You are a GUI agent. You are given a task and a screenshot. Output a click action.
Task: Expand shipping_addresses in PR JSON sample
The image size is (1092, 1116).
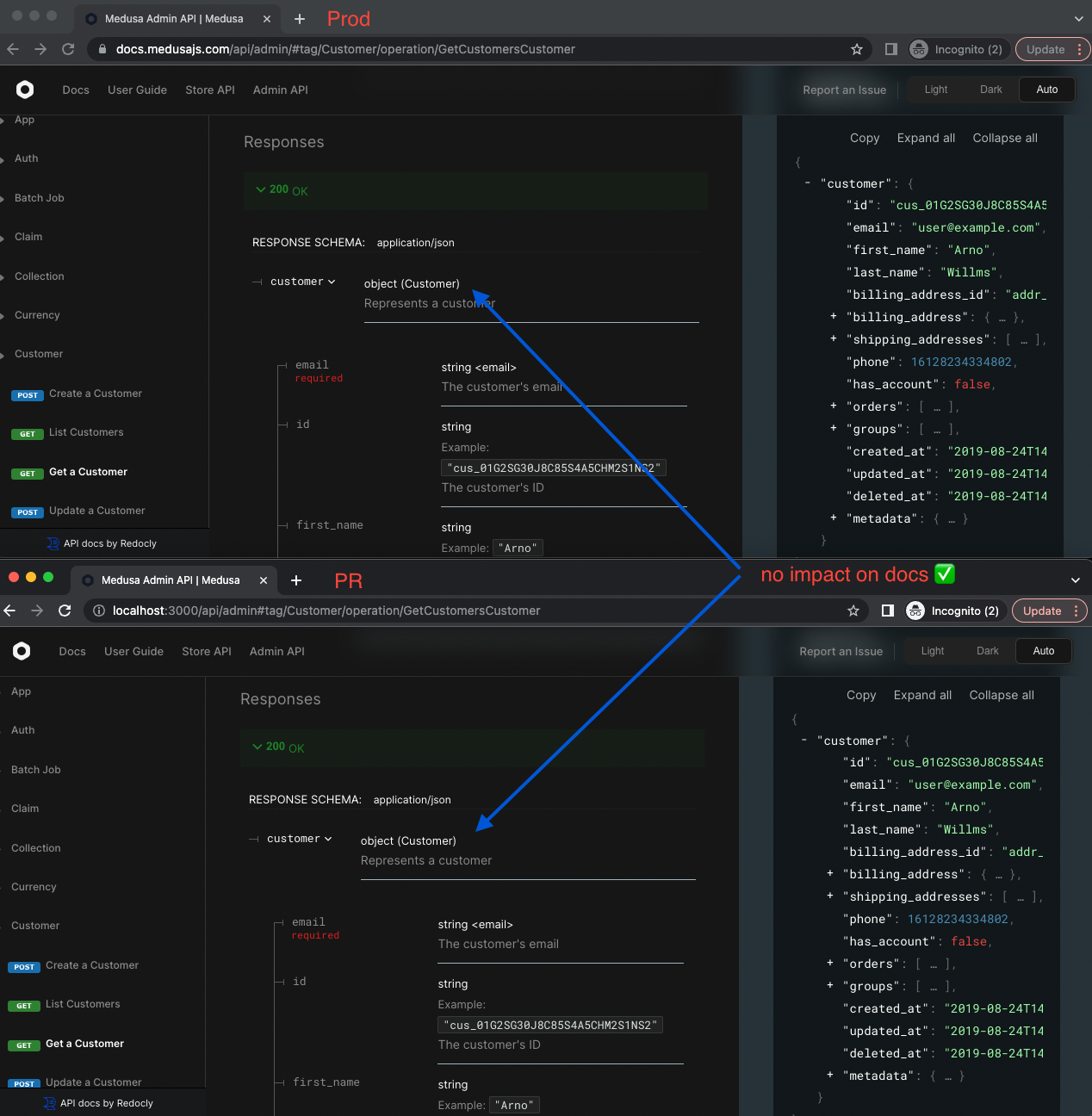point(830,896)
